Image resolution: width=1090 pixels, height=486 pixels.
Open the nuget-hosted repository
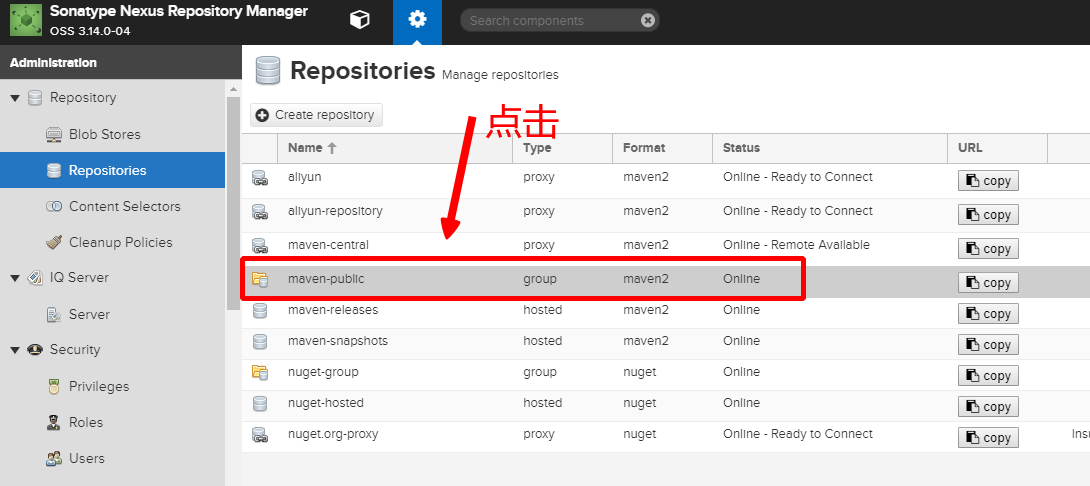click(666, 406)
